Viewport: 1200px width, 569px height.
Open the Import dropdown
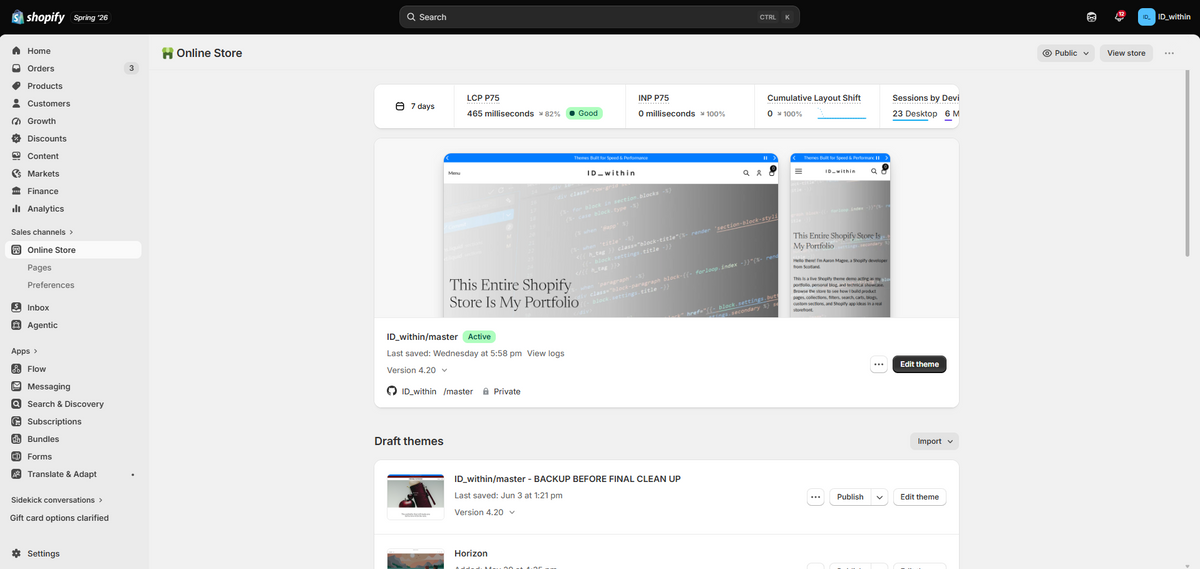[x=935, y=441]
